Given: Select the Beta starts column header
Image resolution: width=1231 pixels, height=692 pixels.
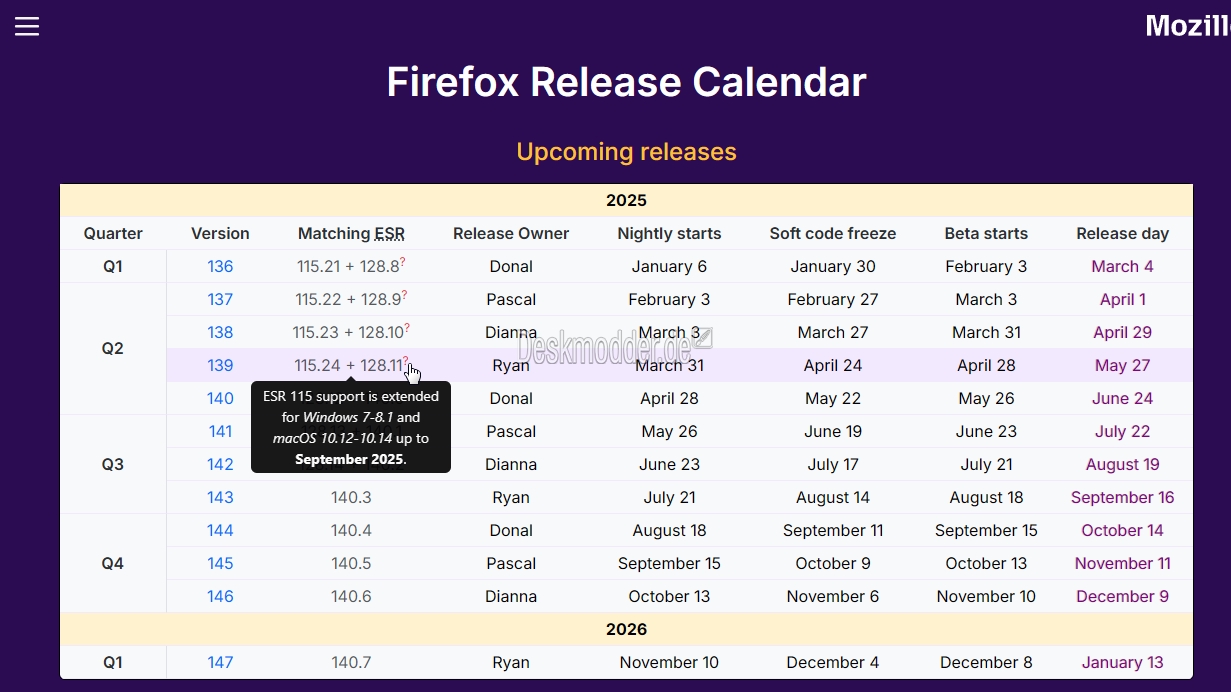Looking at the screenshot, I should tap(986, 233).
